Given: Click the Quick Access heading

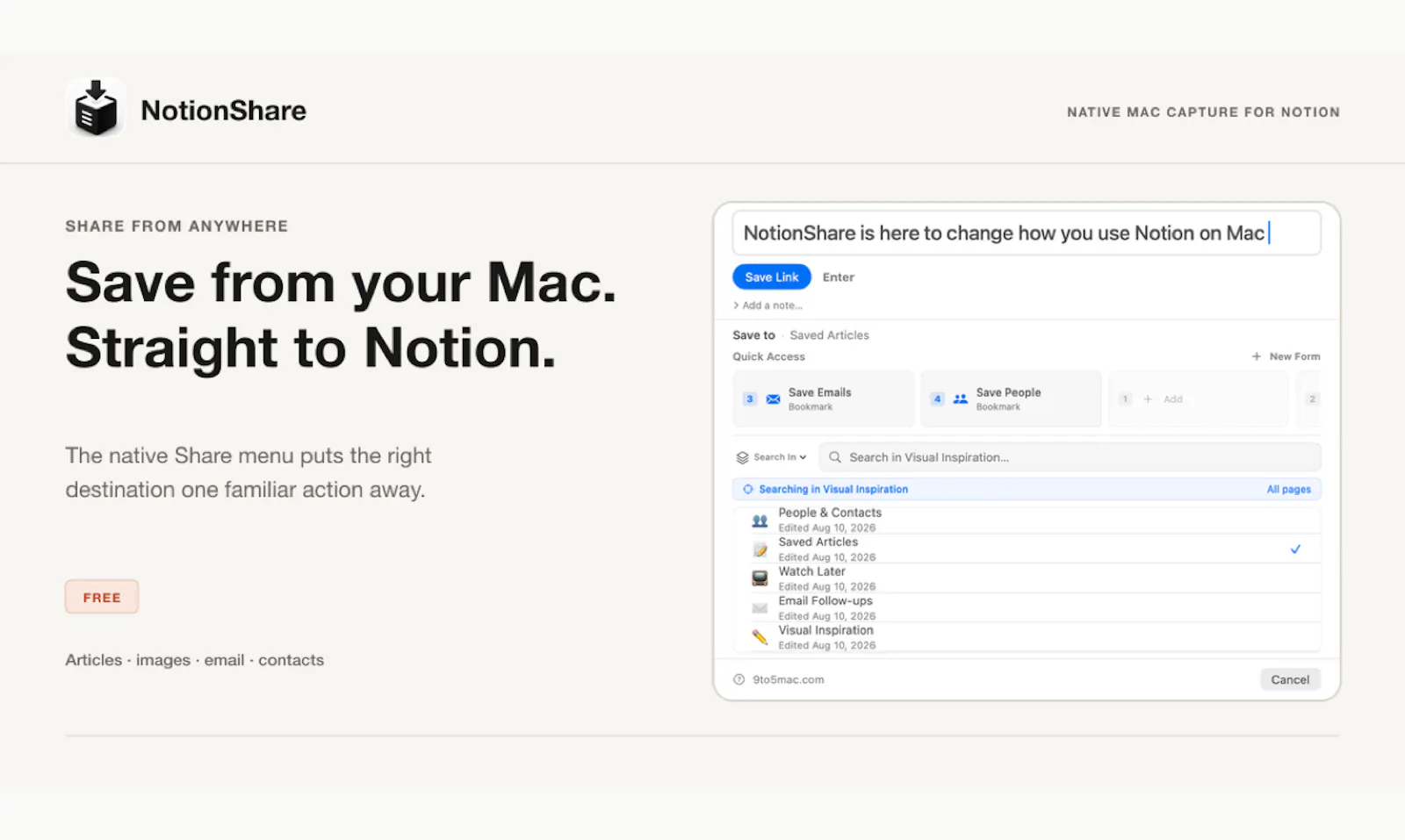Looking at the screenshot, I should pos(768,356).
